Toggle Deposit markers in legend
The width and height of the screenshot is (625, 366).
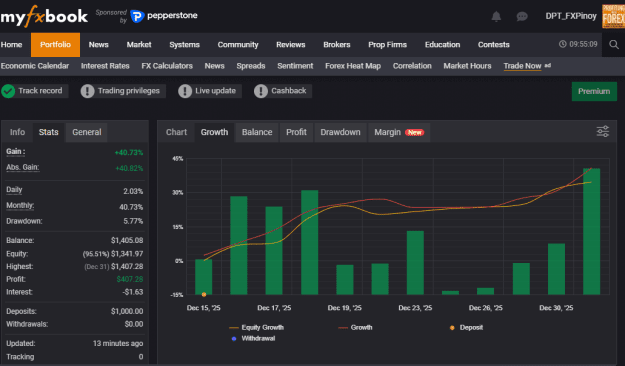tap(466, 327)
